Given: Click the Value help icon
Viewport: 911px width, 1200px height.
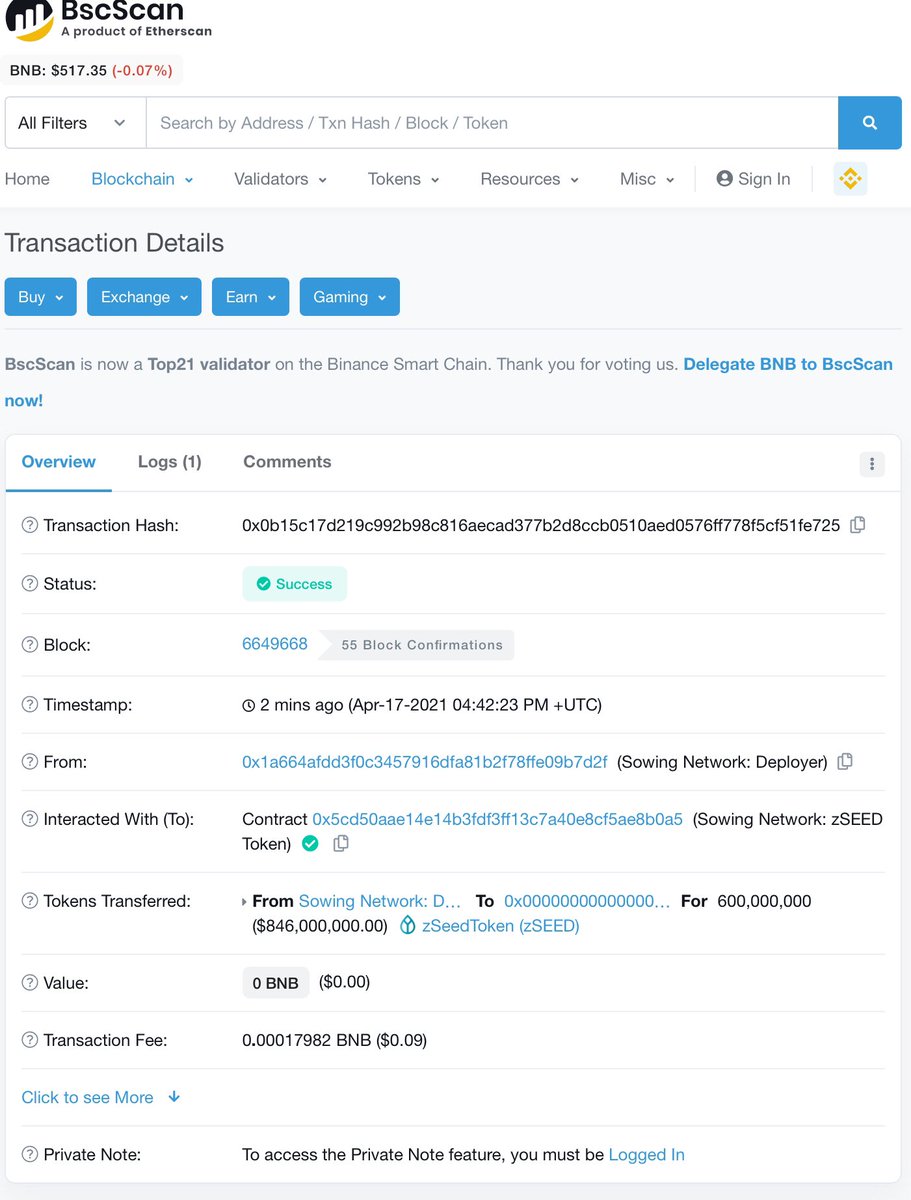Looking at the screenshot, I should 30,983.
